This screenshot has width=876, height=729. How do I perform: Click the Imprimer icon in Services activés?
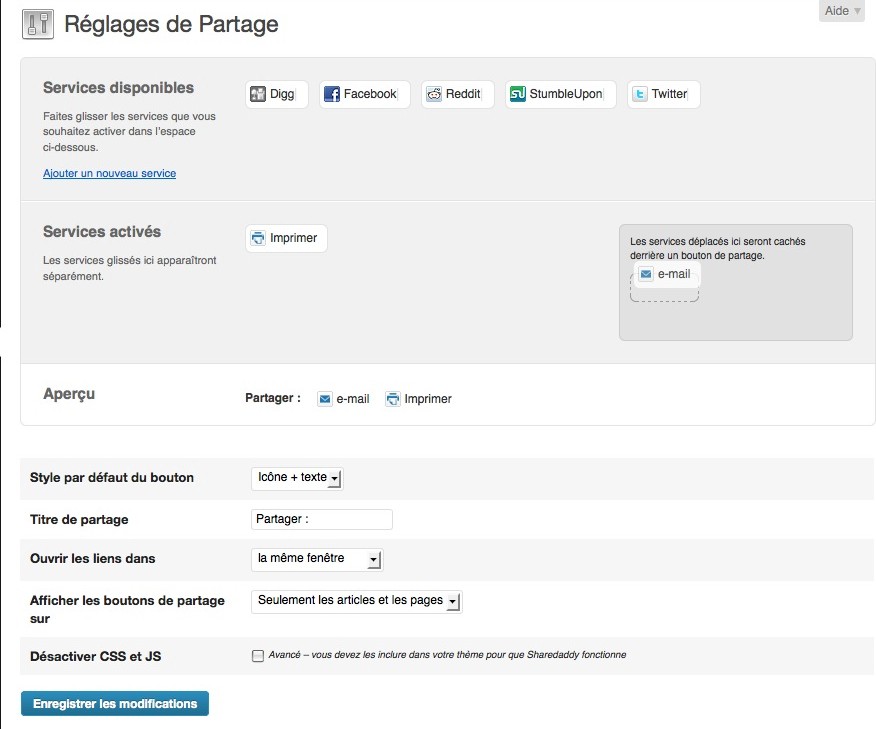click(x=258, y=238)
